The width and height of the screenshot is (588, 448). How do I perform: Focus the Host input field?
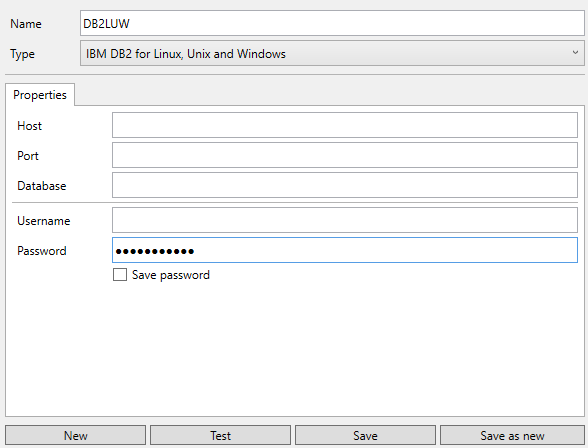(345, 125)
